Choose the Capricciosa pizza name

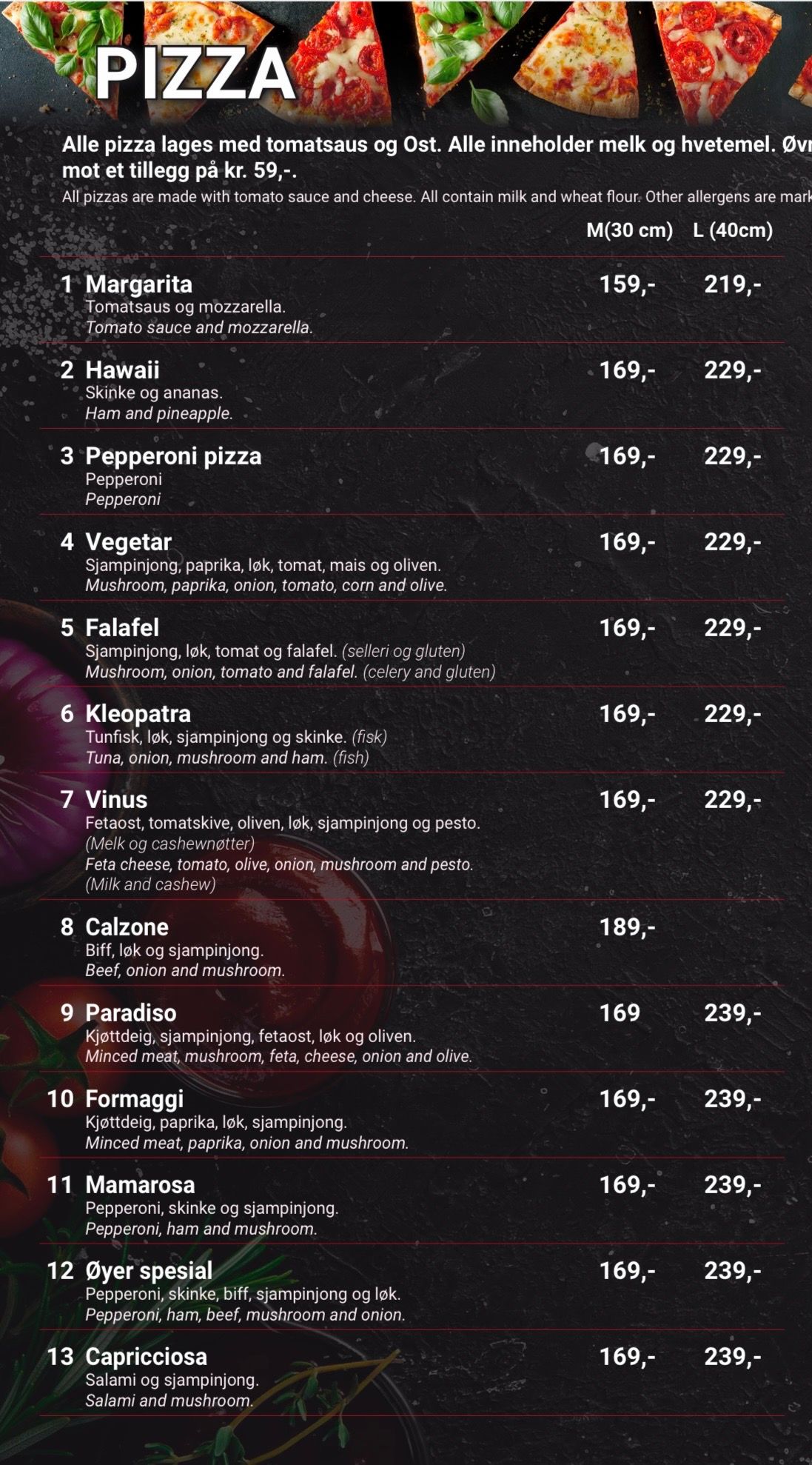click(x=146, y=1356)
